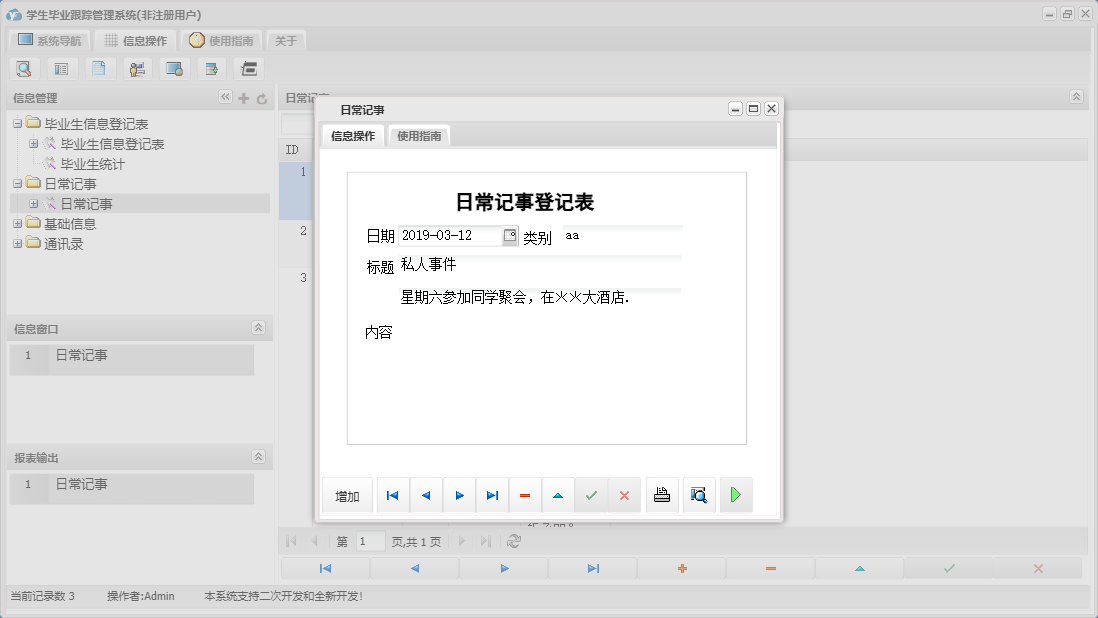
Task: Switch to the 使用指南 tab in the dialog
Action: point(418,135)
